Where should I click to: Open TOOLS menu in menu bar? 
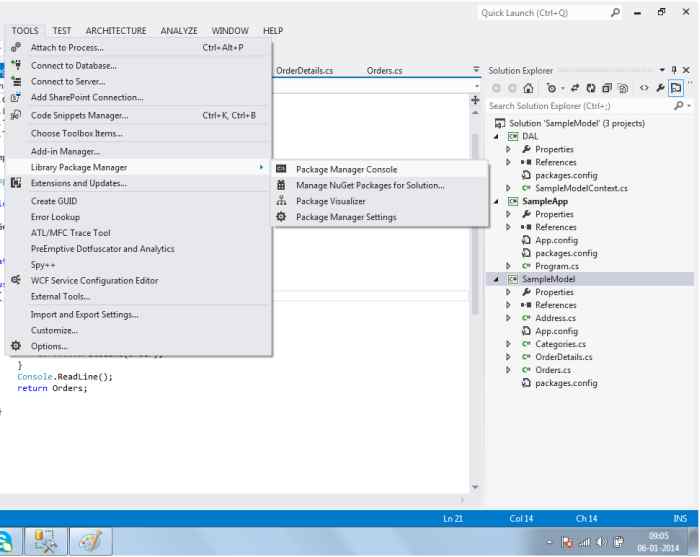coord(25,31)
